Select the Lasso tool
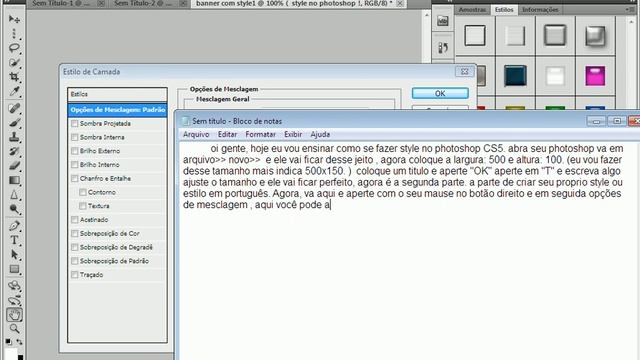The image size is (640, 360). point(14,48)
